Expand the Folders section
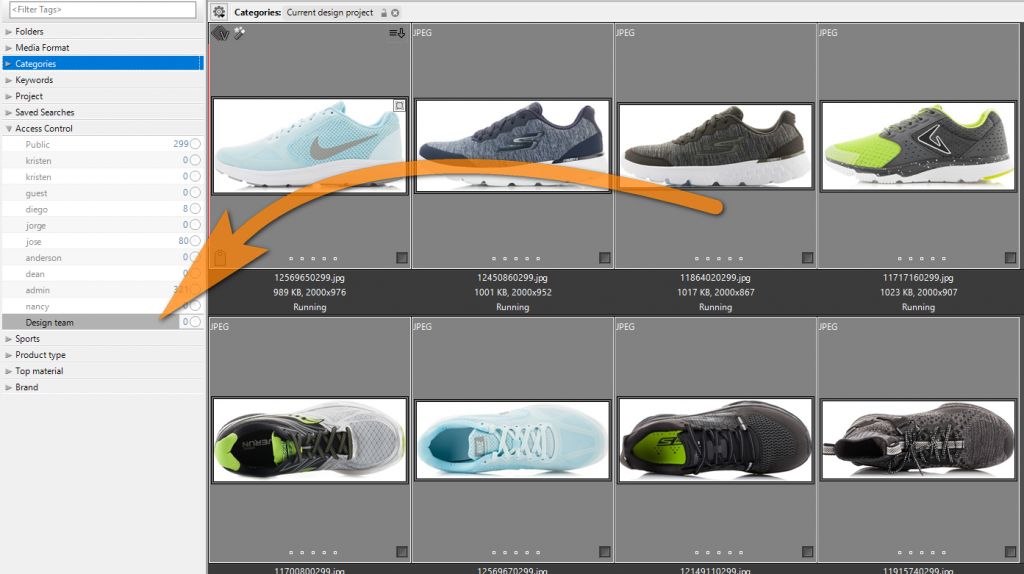Viewport: 1024px width, 574px height. (9, 32)
